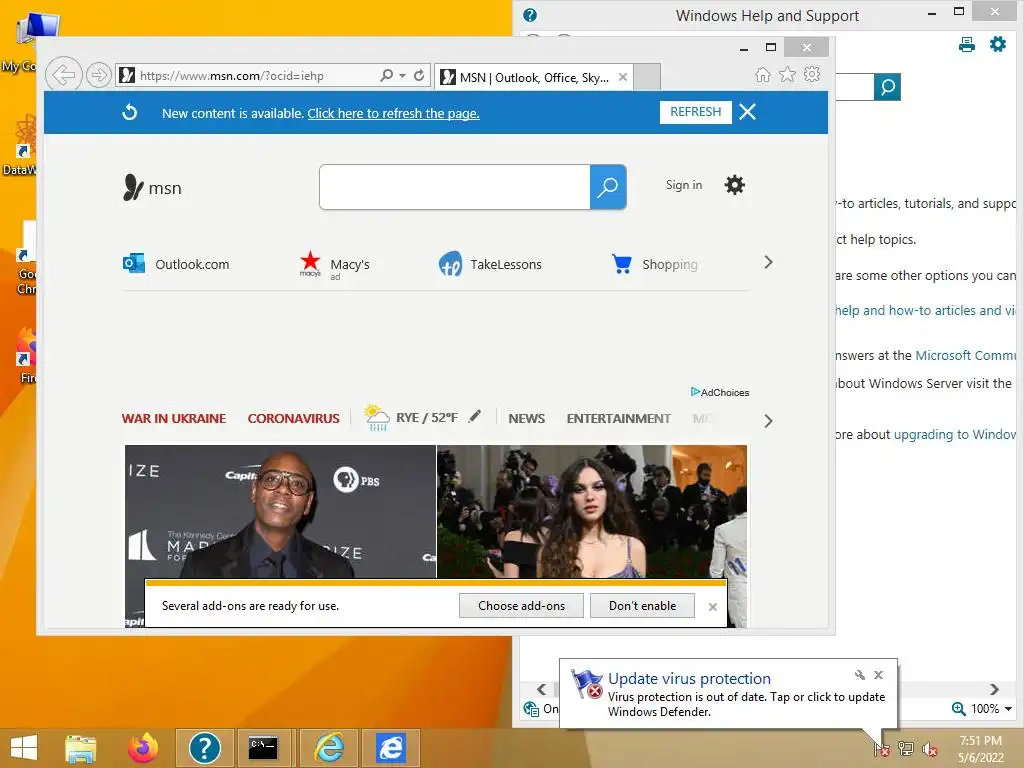Click the address bar search magnifier icon
The width and height of the screenshot is (1024, 768).
[x=387, y=75]
